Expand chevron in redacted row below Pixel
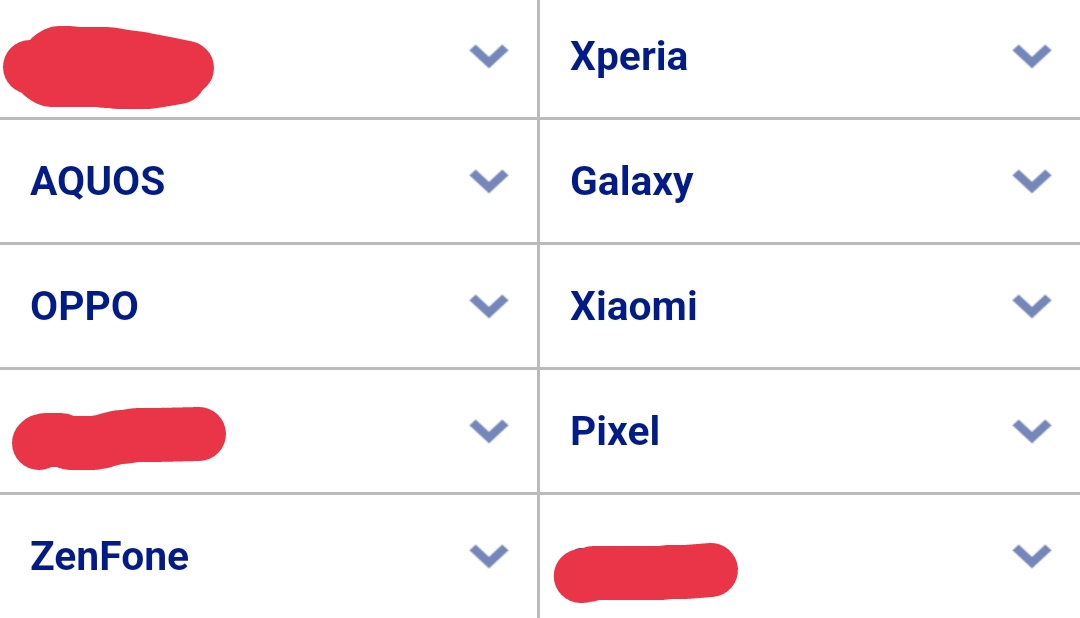The width and height of the screenshot is (1080, 618). coord(1032,556)
